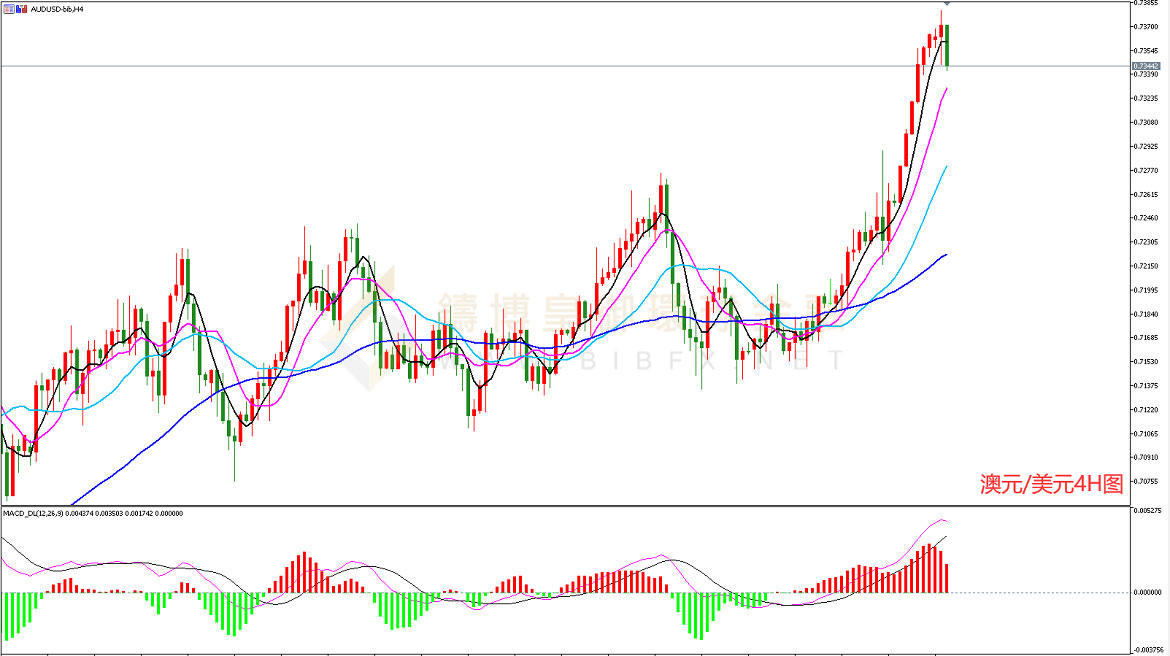
Task: Select the AUDUSD-bib,H4 chart title
Action: [x=57, y=9]
